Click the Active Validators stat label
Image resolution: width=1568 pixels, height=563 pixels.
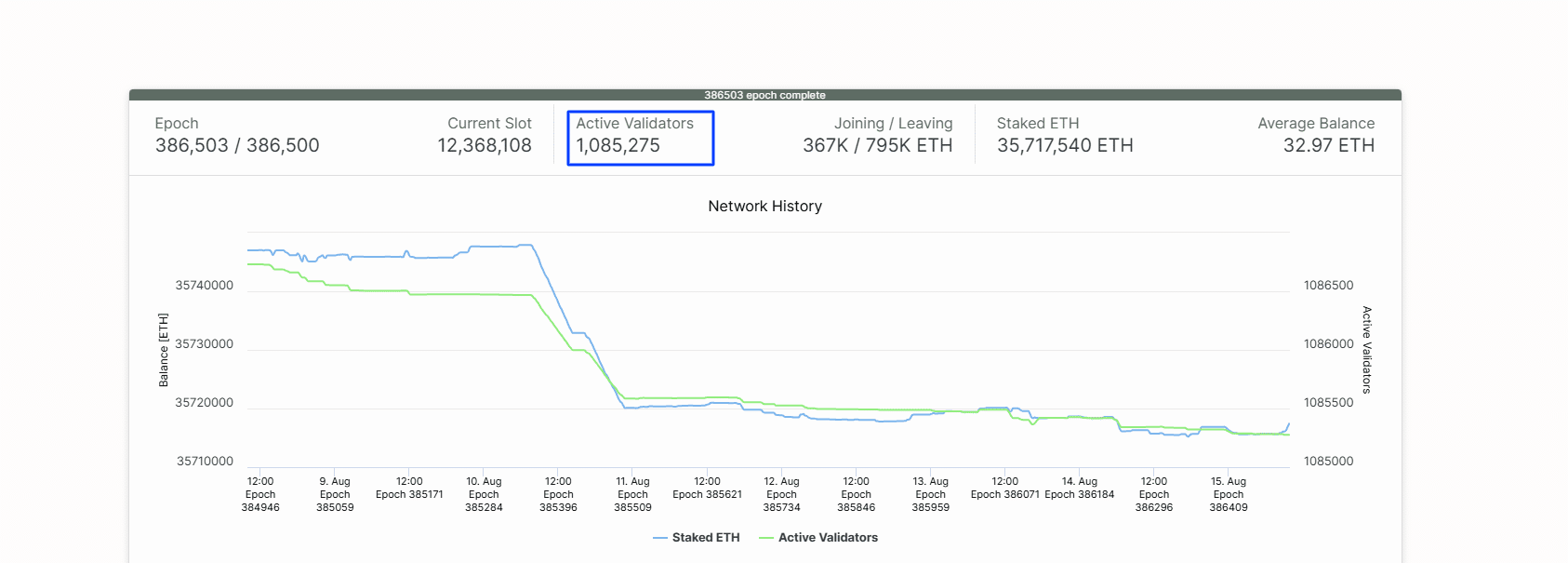click(x=634, y=123)
